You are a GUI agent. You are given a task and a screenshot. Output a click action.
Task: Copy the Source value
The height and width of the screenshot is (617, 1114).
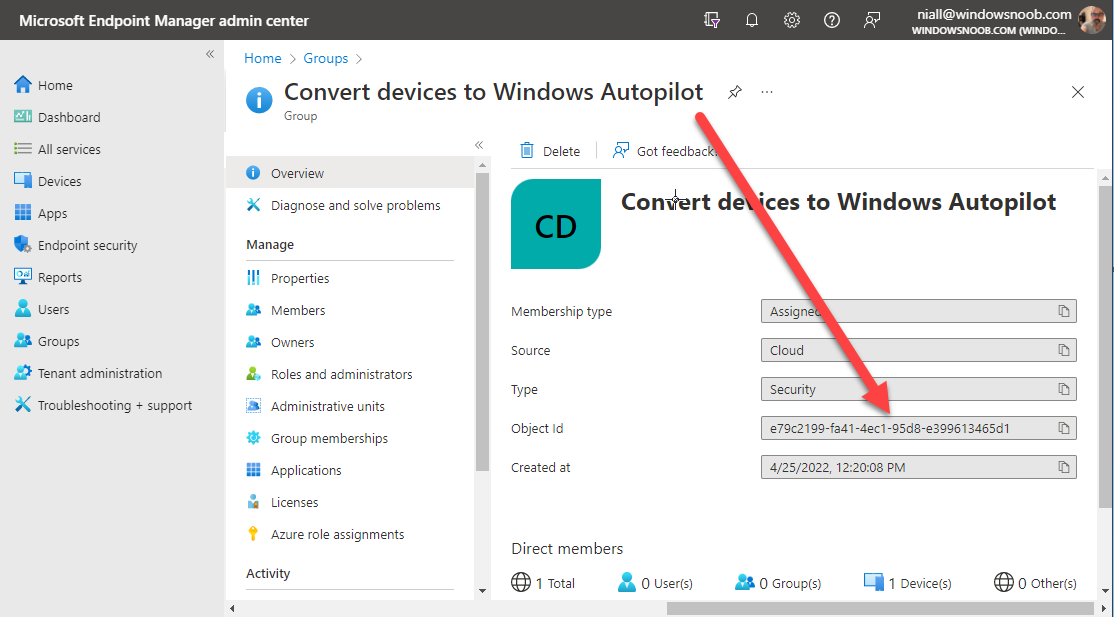click(1064, 350)
